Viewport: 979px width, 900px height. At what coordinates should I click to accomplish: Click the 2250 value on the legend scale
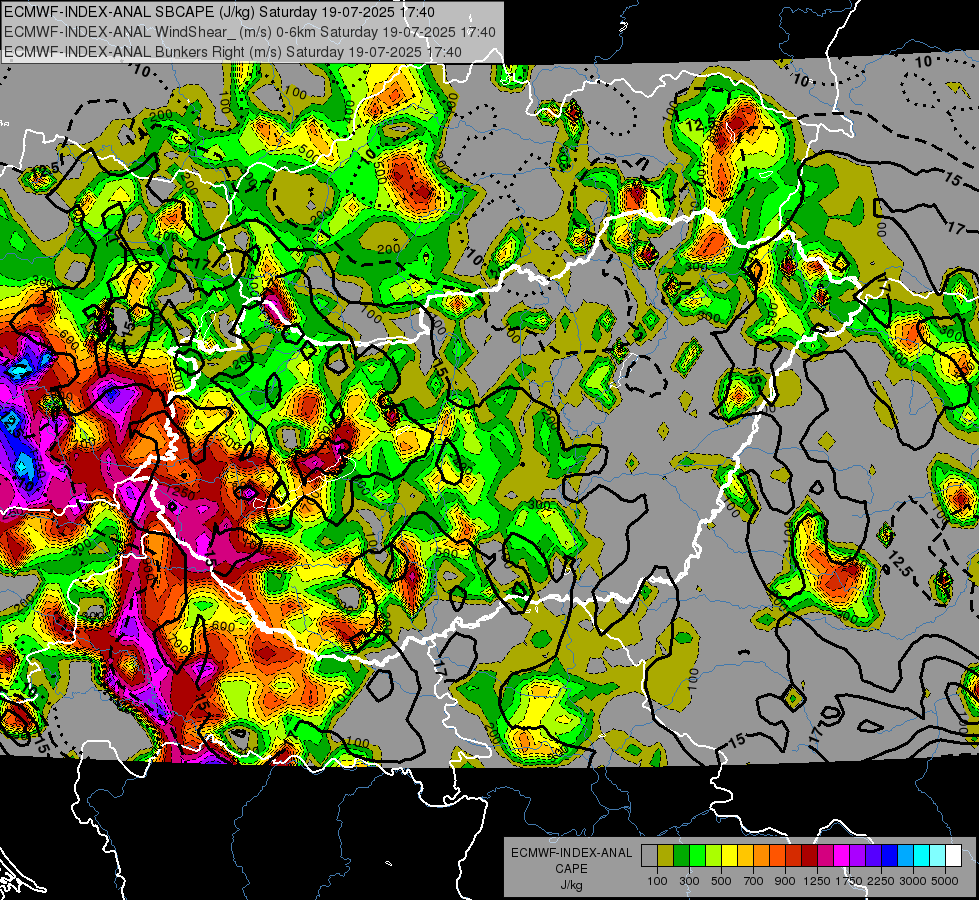tap(881, 881)
